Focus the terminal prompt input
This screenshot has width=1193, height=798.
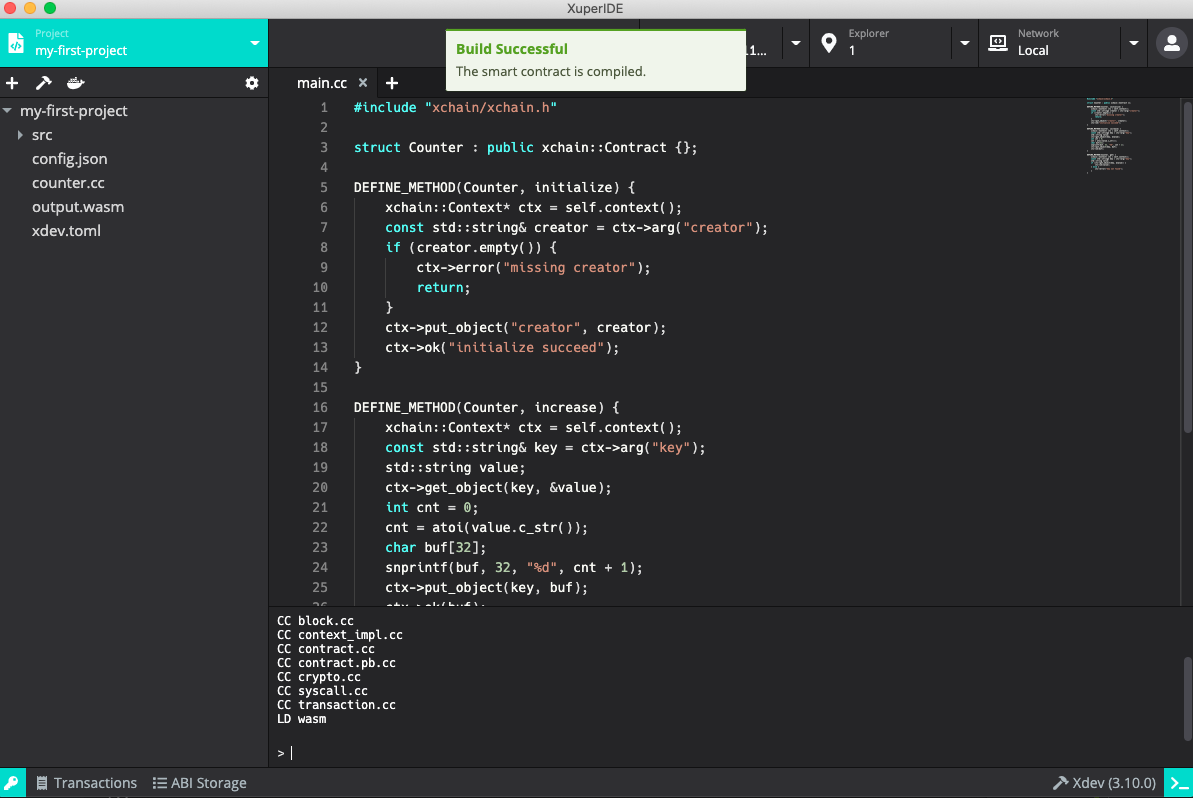tap(730, 753)
